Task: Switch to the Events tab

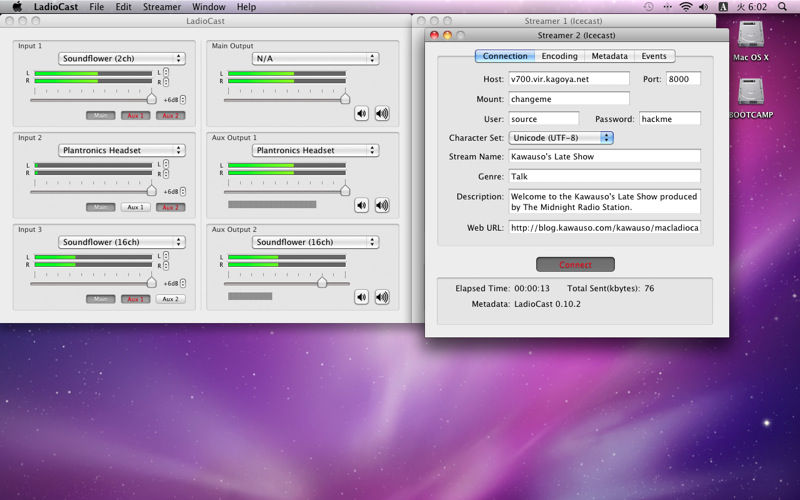Action: 654,56
